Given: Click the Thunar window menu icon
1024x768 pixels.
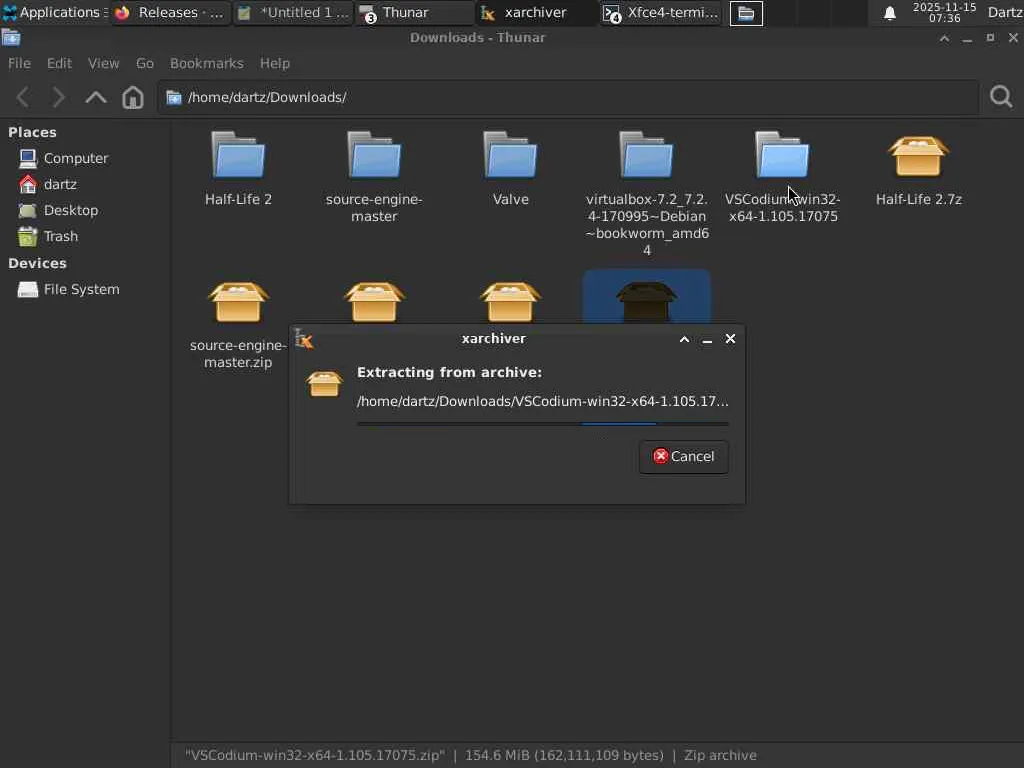Looking at the screenshot, I should (11, 38).
